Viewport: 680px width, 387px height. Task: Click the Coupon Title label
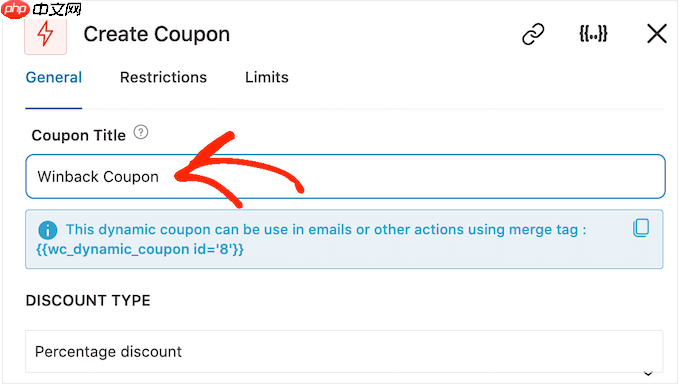coord(78,135)
